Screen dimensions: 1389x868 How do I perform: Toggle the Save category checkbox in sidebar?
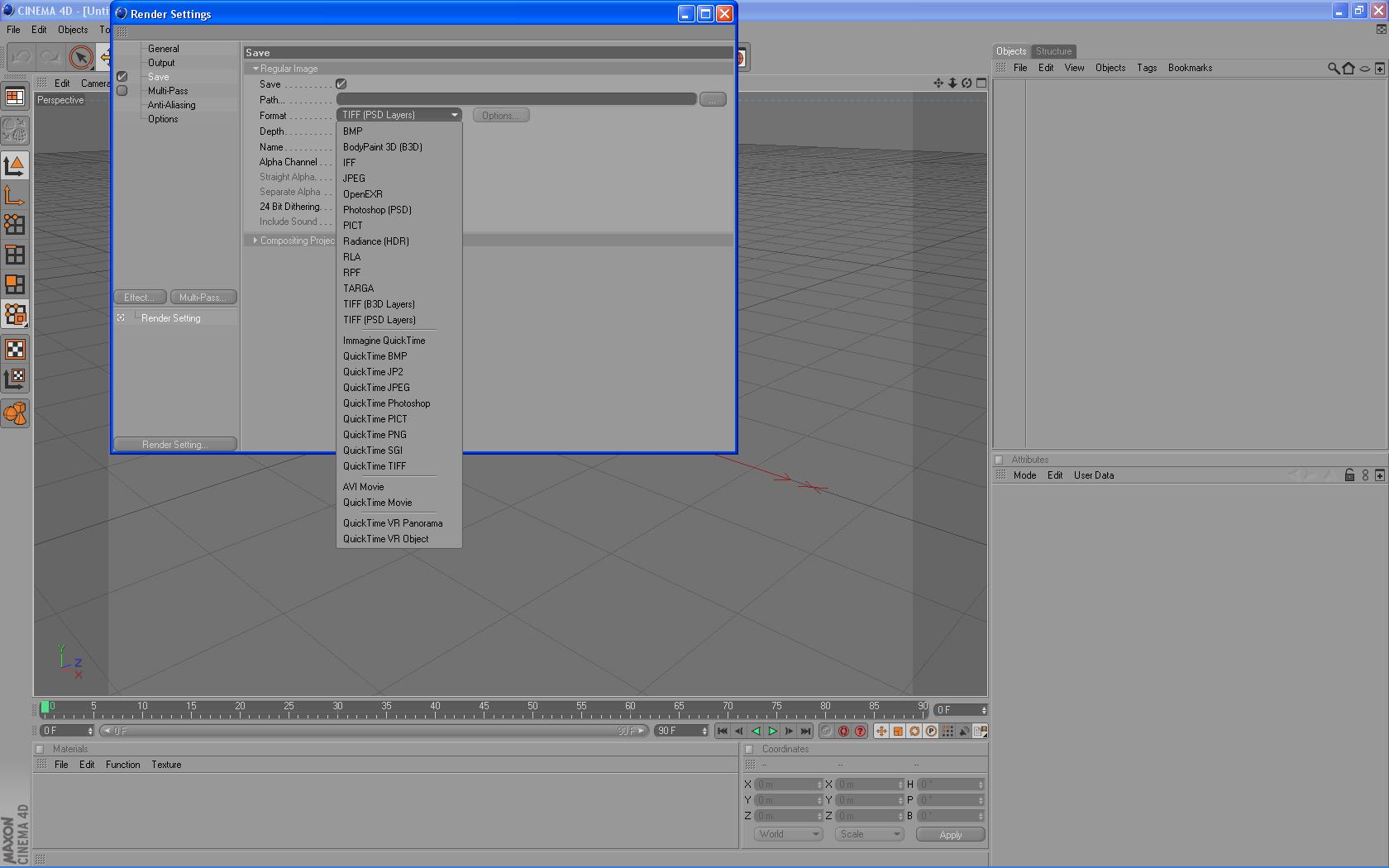pyautogui.click(x=122, y=77)
